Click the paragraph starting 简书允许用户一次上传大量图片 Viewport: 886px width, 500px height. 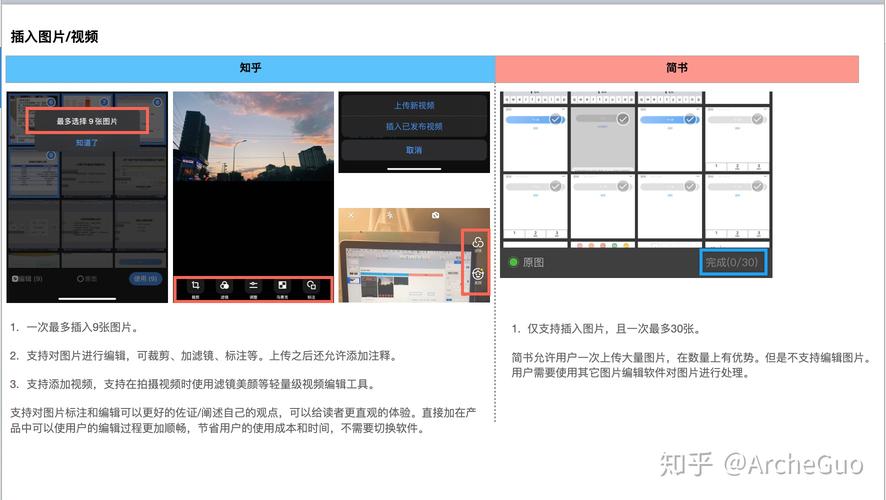[691, 365]
